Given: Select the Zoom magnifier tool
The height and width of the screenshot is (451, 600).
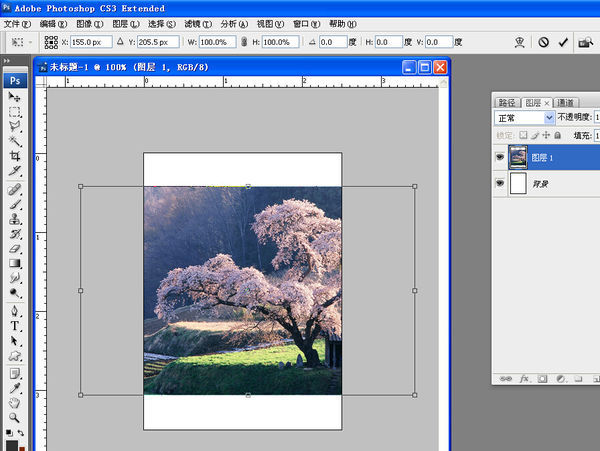Looking at the screenshot, I should click(15, 417).
